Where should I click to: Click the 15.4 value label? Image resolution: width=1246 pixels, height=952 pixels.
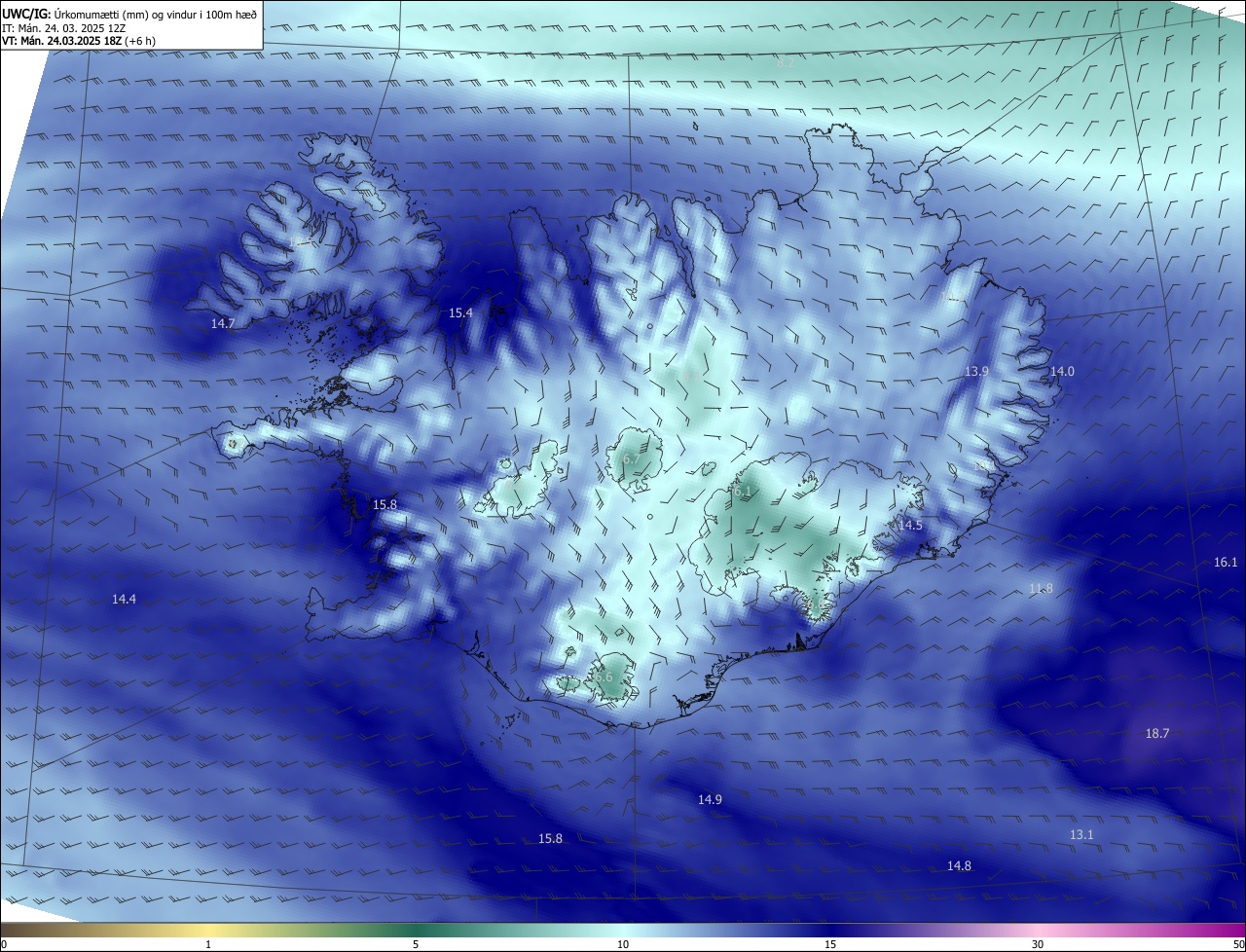460,313
